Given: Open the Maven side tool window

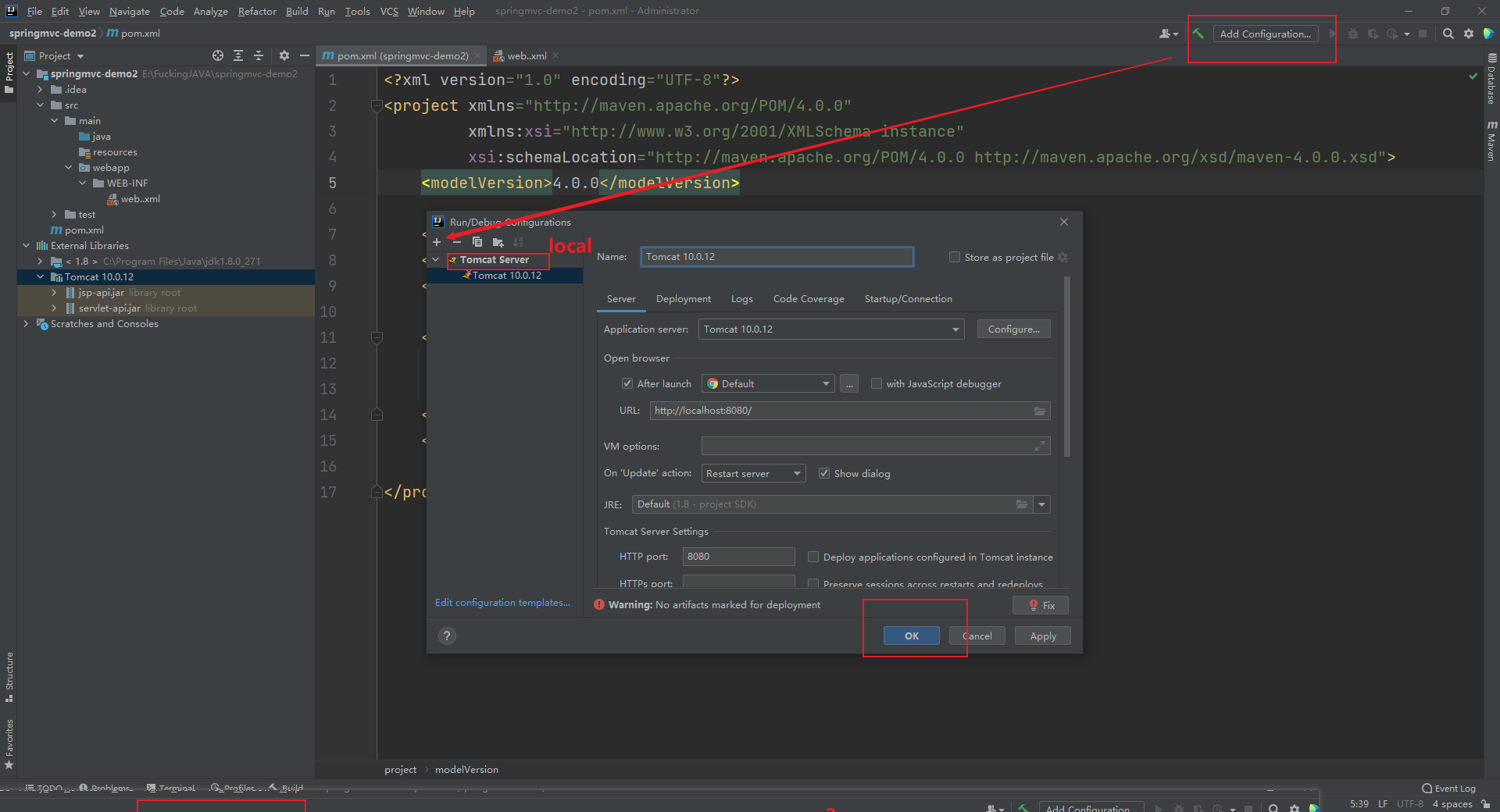Looking at the screenshot, I should pyautogui.click(x=1491, y=141).
